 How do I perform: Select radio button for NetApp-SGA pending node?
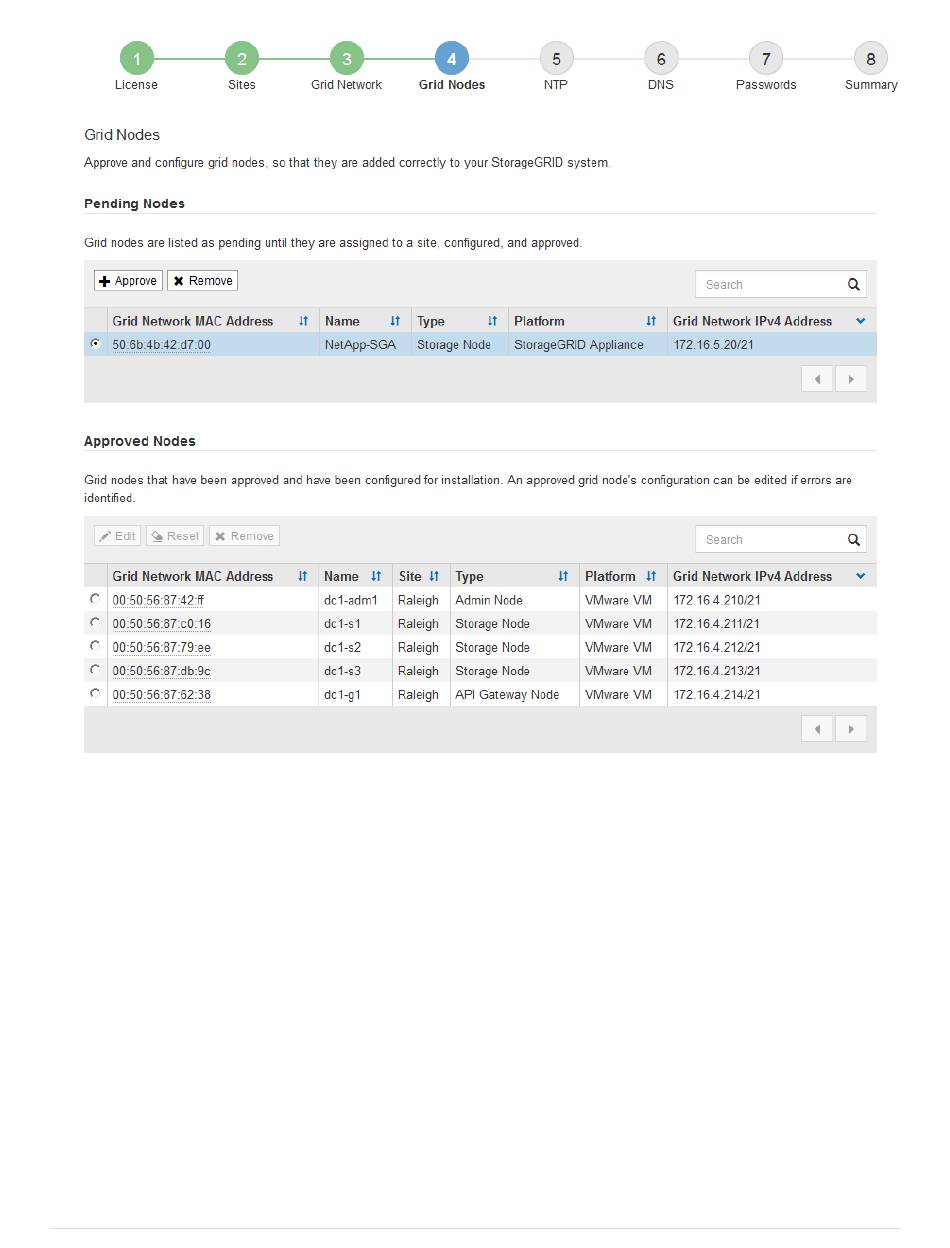[95, 343]
